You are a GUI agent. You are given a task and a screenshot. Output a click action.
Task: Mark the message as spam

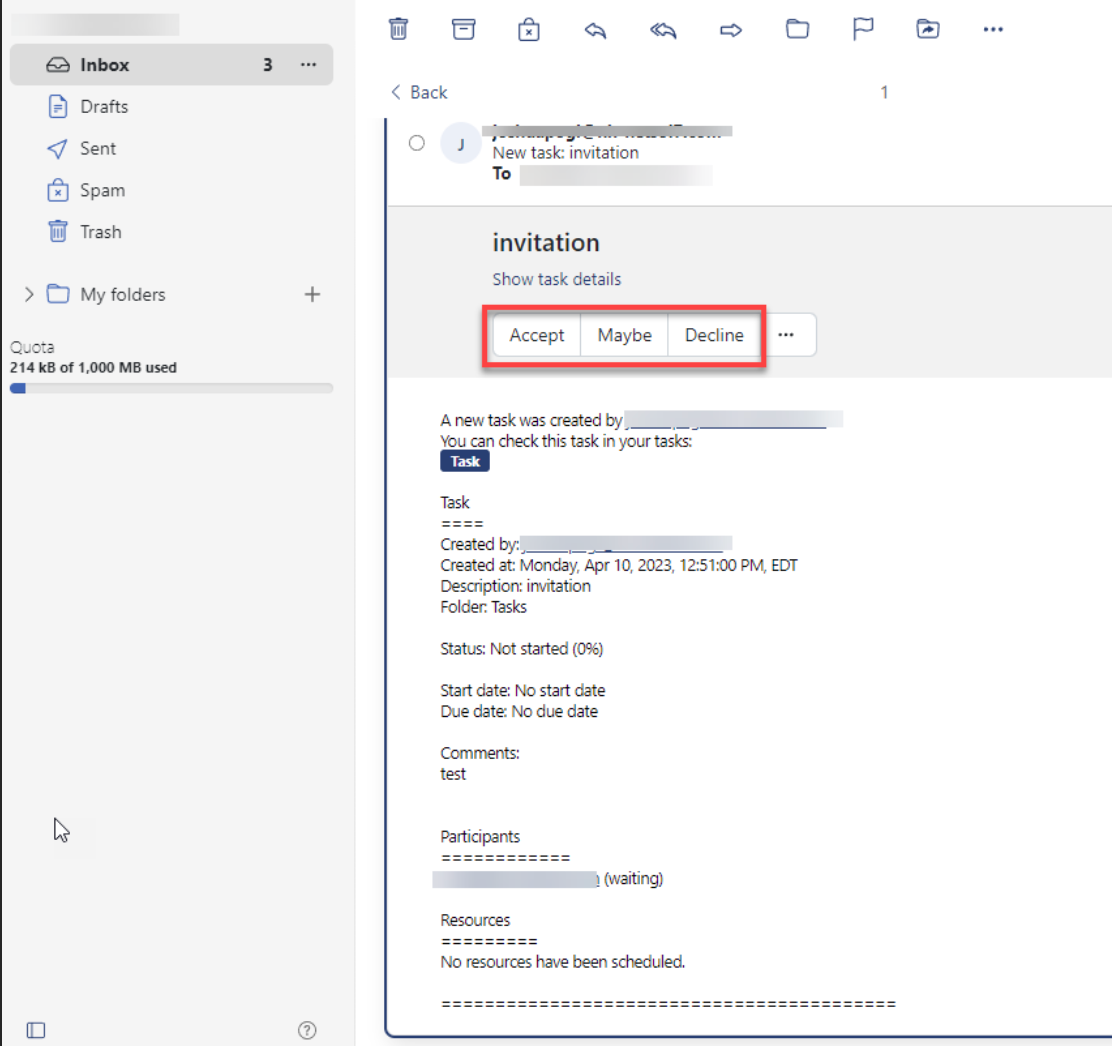click(528, 29)
